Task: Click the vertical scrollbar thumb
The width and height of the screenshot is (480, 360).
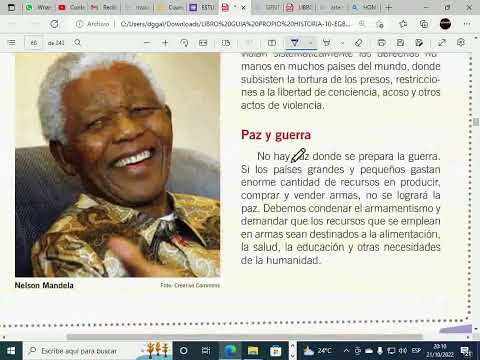Action: coord(476,122)
